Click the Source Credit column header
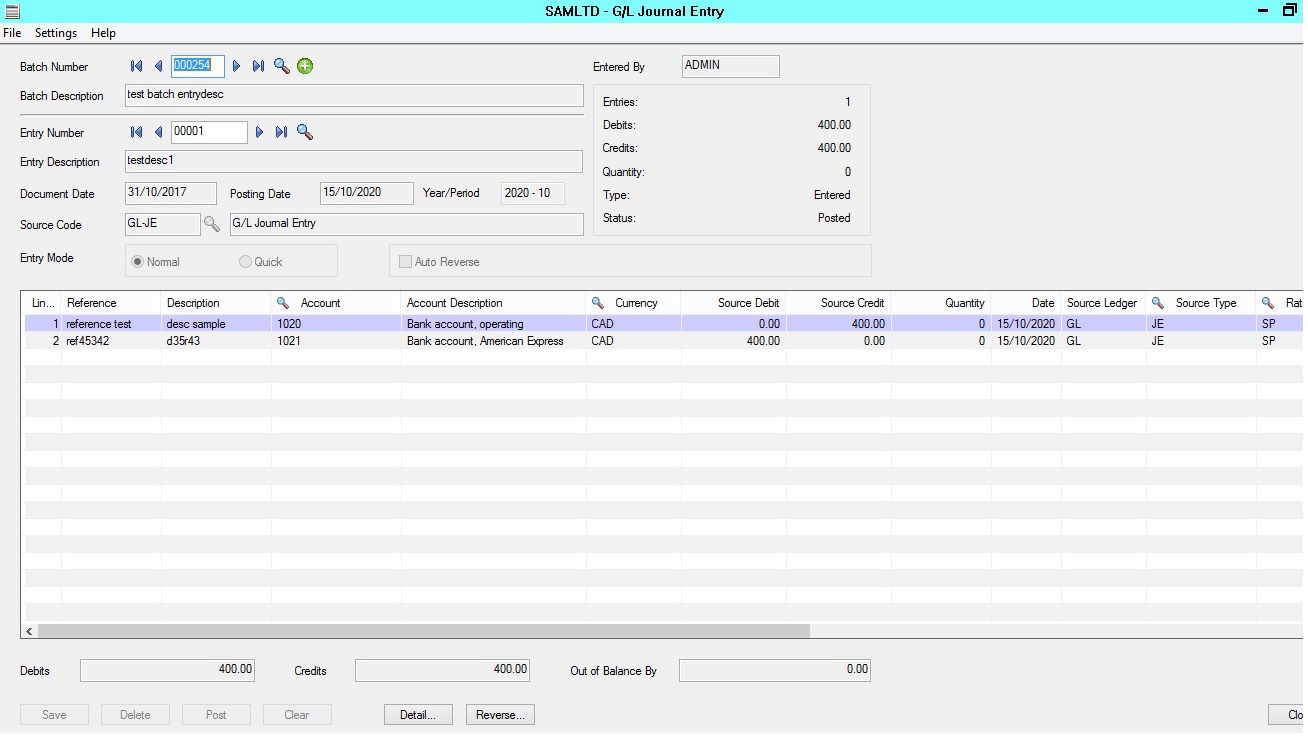Screen dimensions: 1308x739 point(839,303)
